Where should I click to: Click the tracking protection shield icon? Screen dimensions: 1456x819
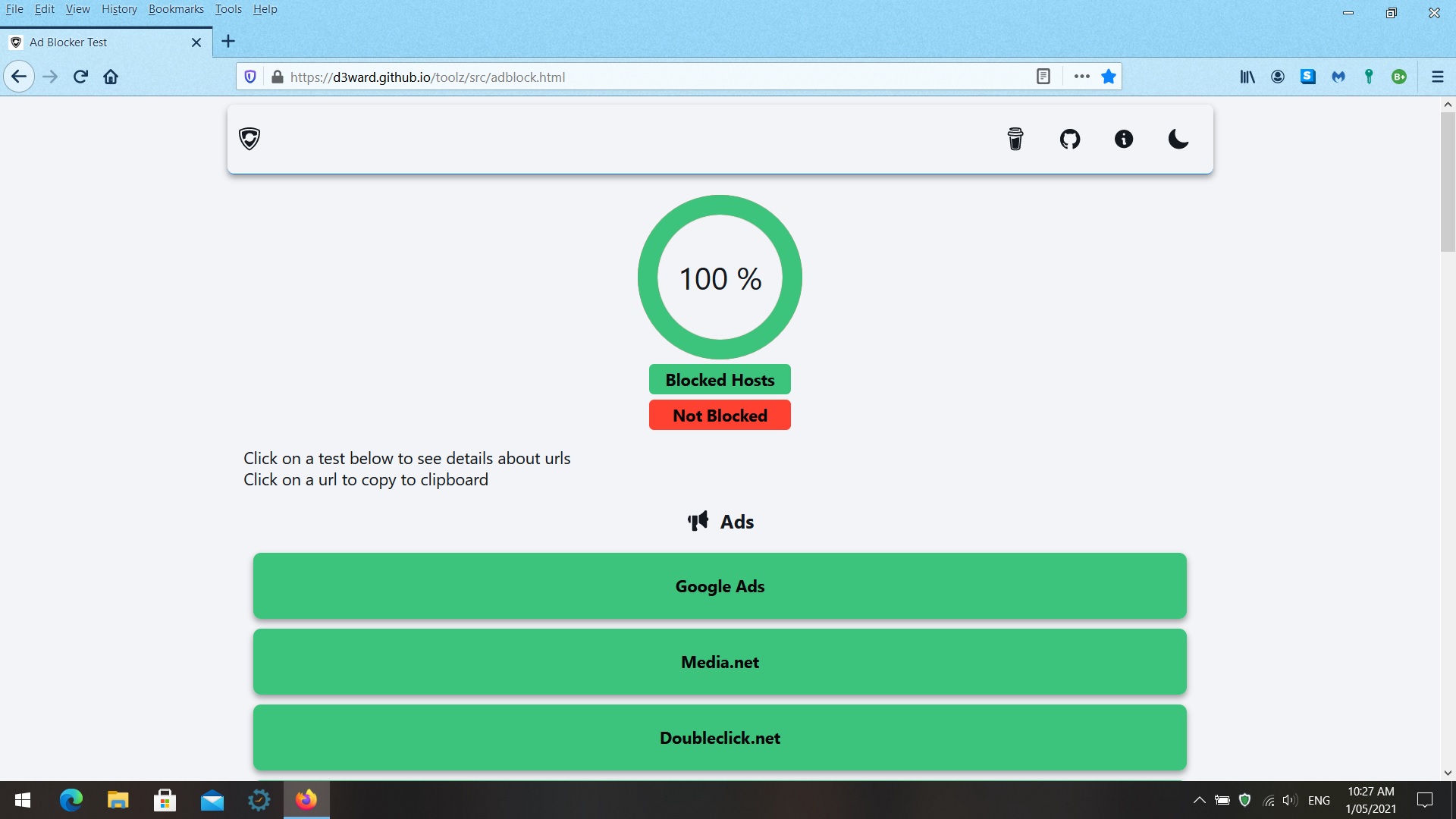point(250,77)
